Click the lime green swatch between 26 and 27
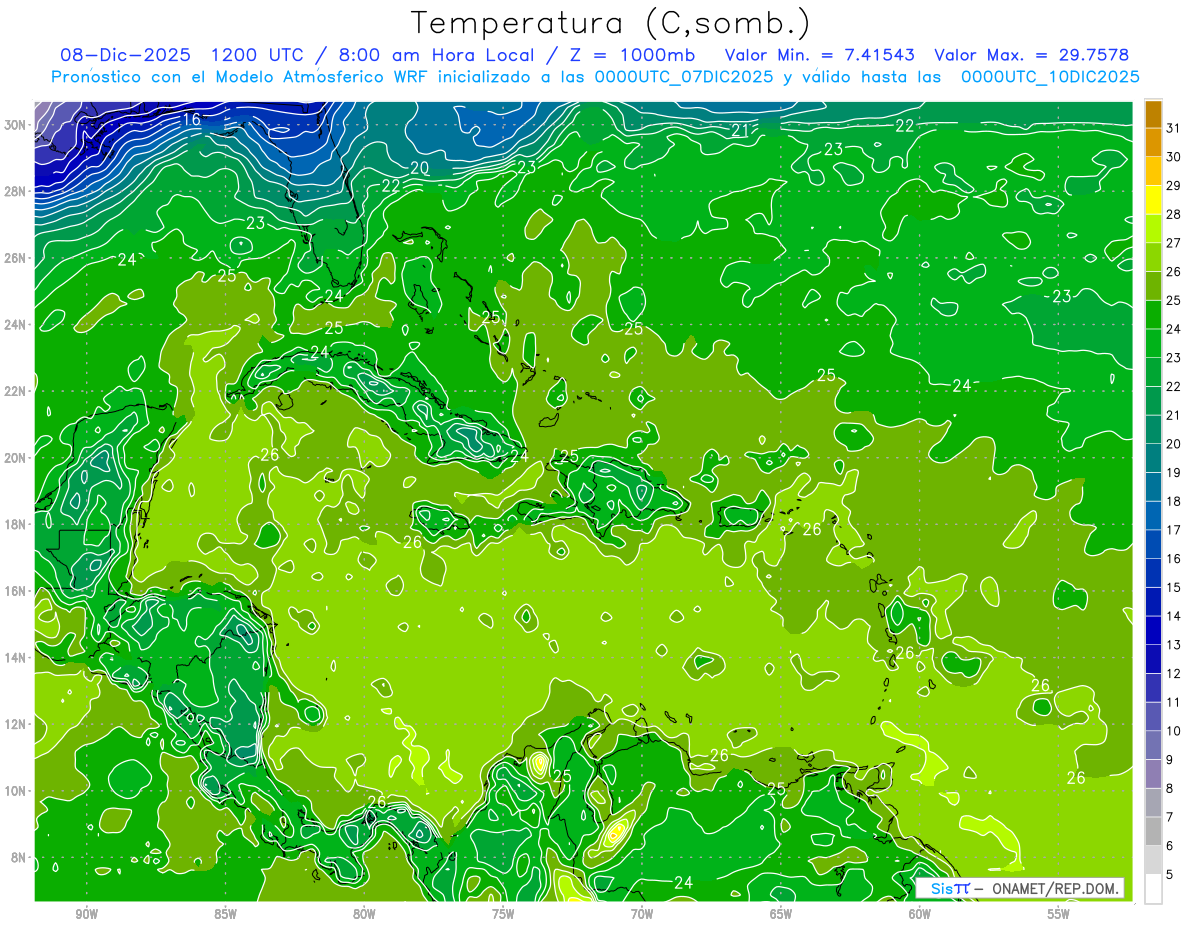 click(1153, 257)
